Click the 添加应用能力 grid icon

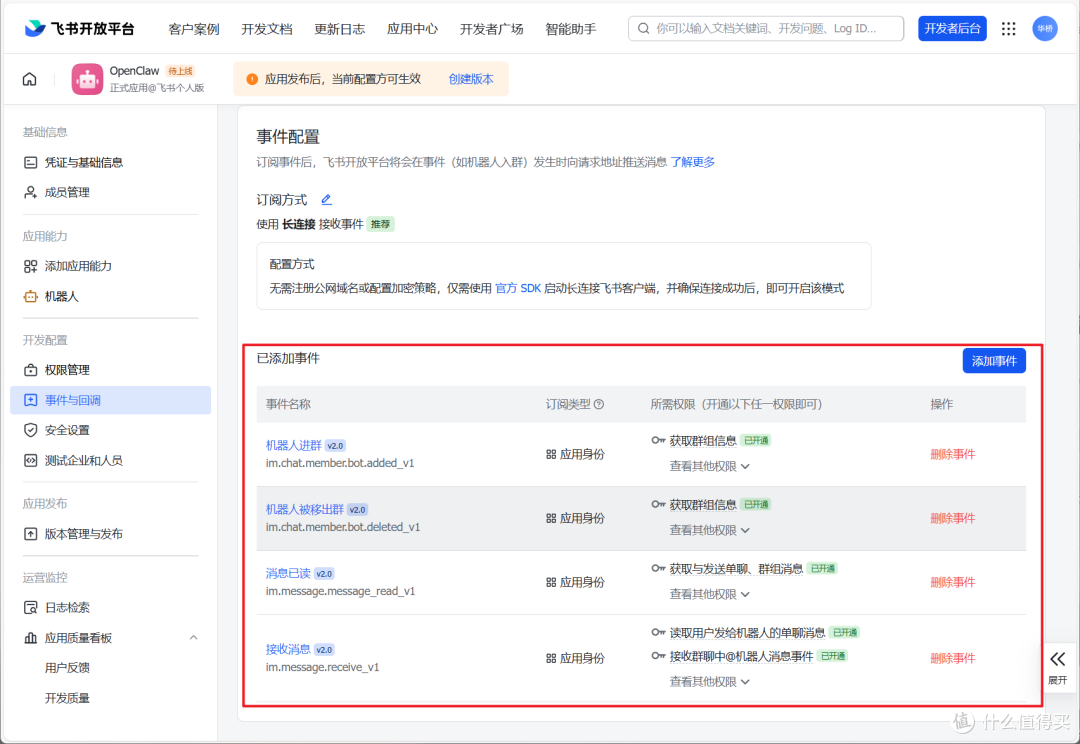coord(30,266)
